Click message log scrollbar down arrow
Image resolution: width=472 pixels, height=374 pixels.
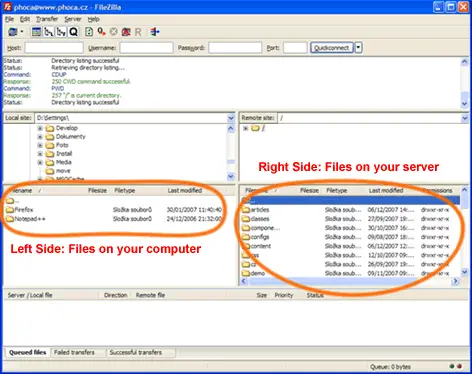coord(465,104)
